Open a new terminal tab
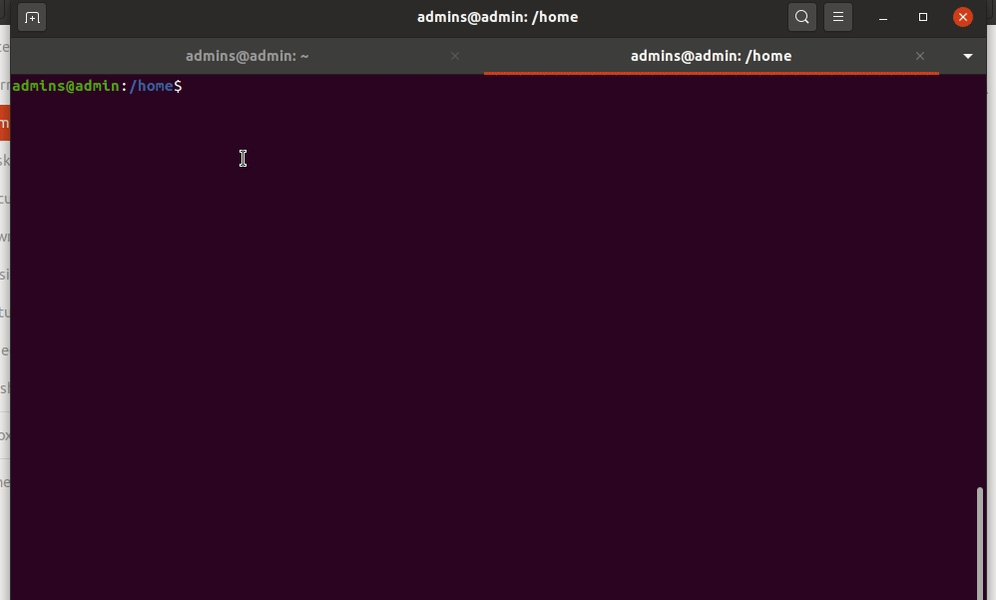Screen dimensions: 996x600 point(32,17)
